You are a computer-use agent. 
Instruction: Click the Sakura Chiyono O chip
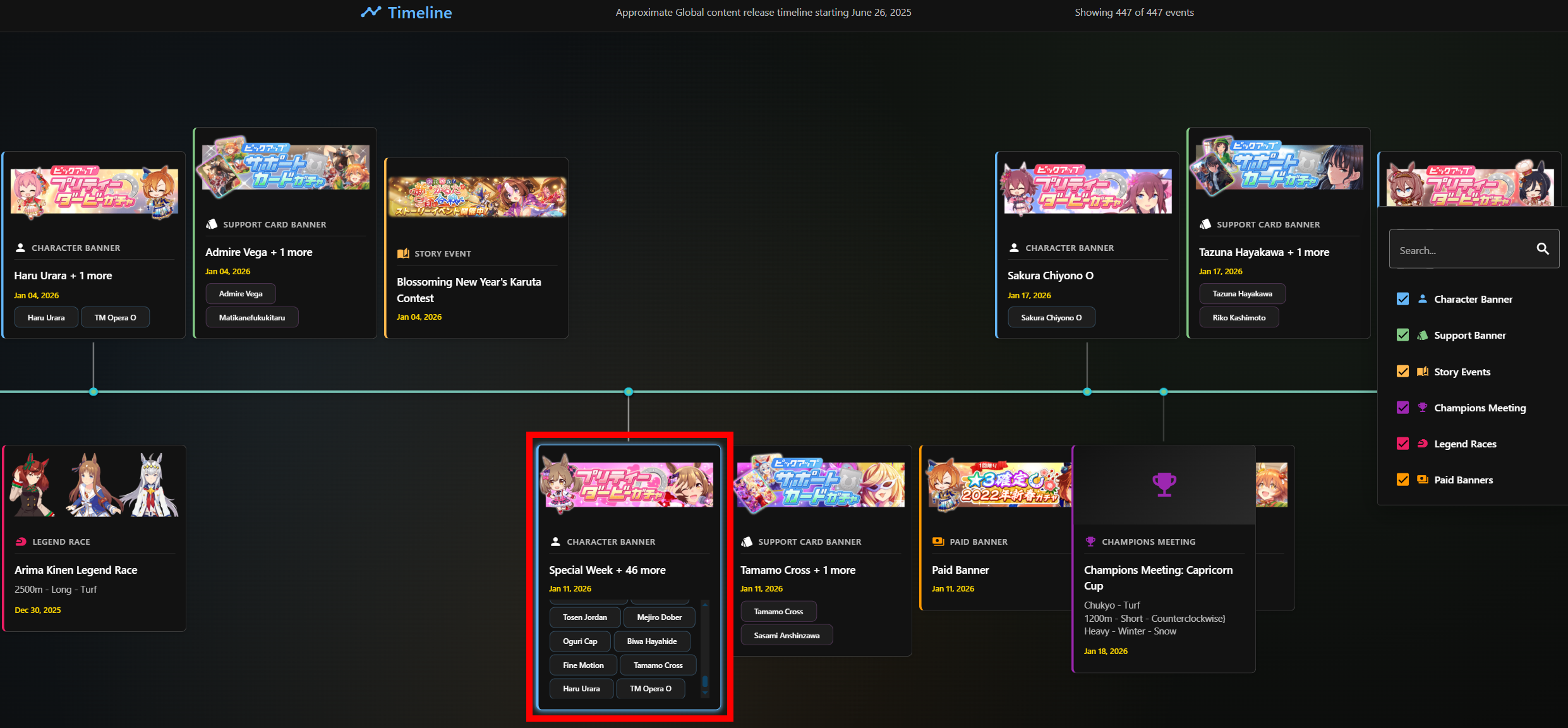[x=1051, y=317]
